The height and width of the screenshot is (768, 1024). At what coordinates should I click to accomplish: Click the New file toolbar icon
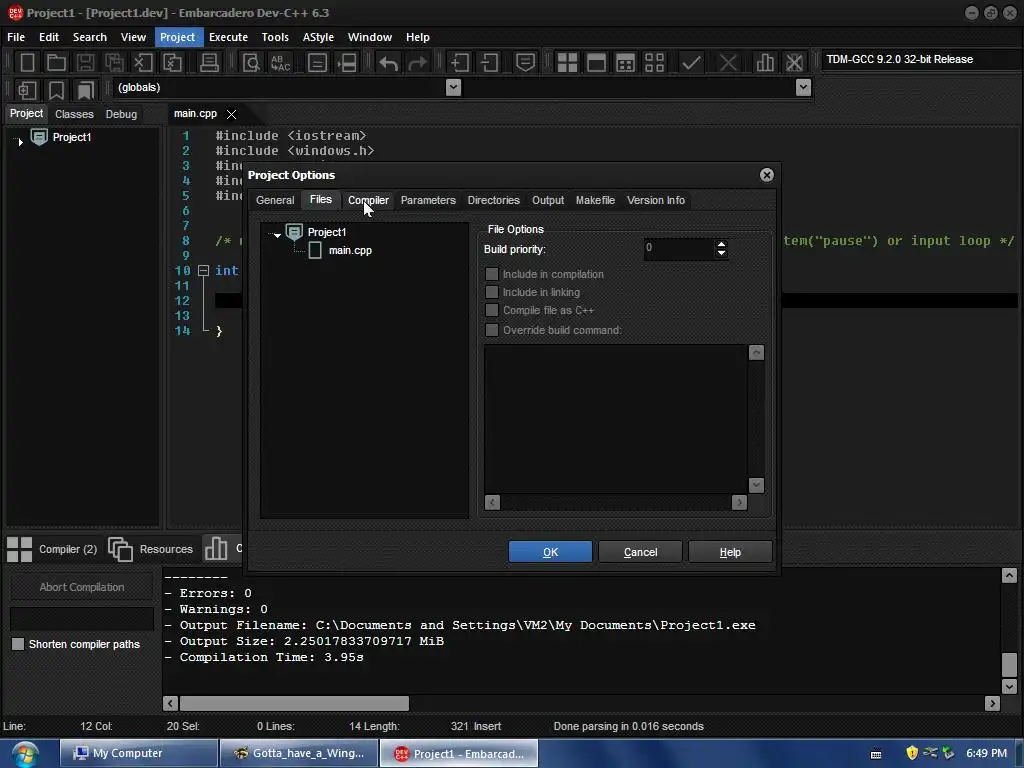(27, 63)
